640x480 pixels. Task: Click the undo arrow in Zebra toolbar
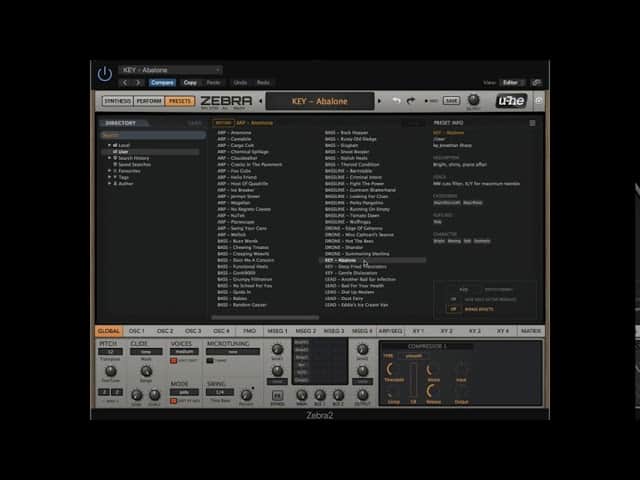tap(396, 101)
